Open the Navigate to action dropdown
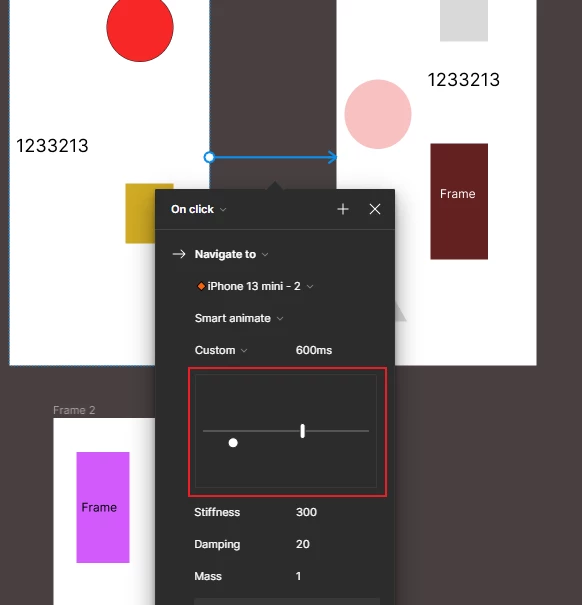Image resolution: width=582 pixels, height=605 pixels. click(x=232, y=254)
